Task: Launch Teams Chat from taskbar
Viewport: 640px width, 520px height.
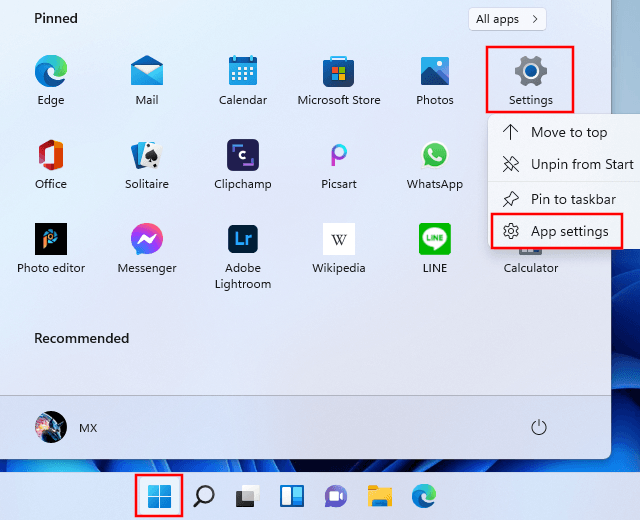Action: click(336, 496)
